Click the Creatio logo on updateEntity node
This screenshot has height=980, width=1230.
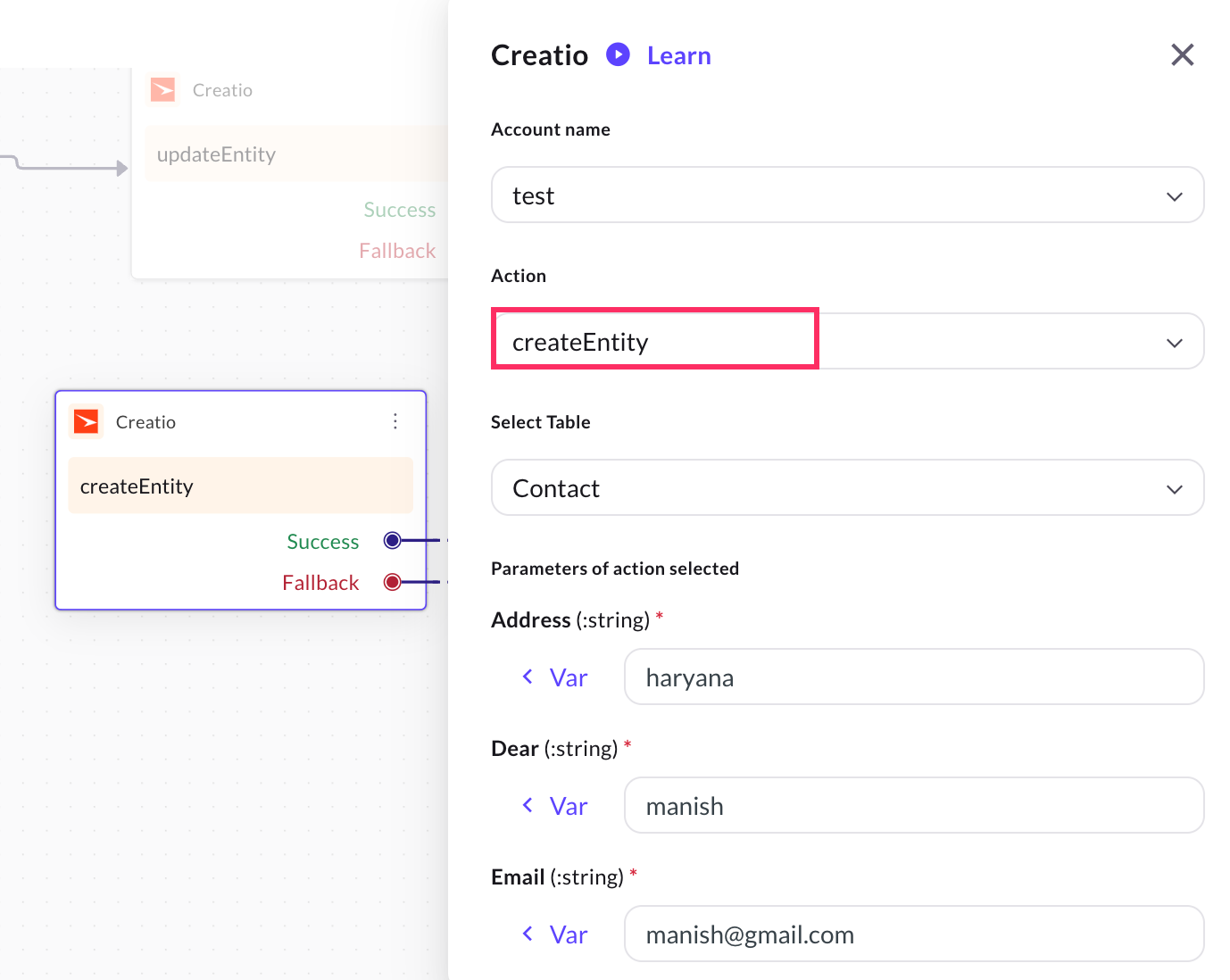162,89
